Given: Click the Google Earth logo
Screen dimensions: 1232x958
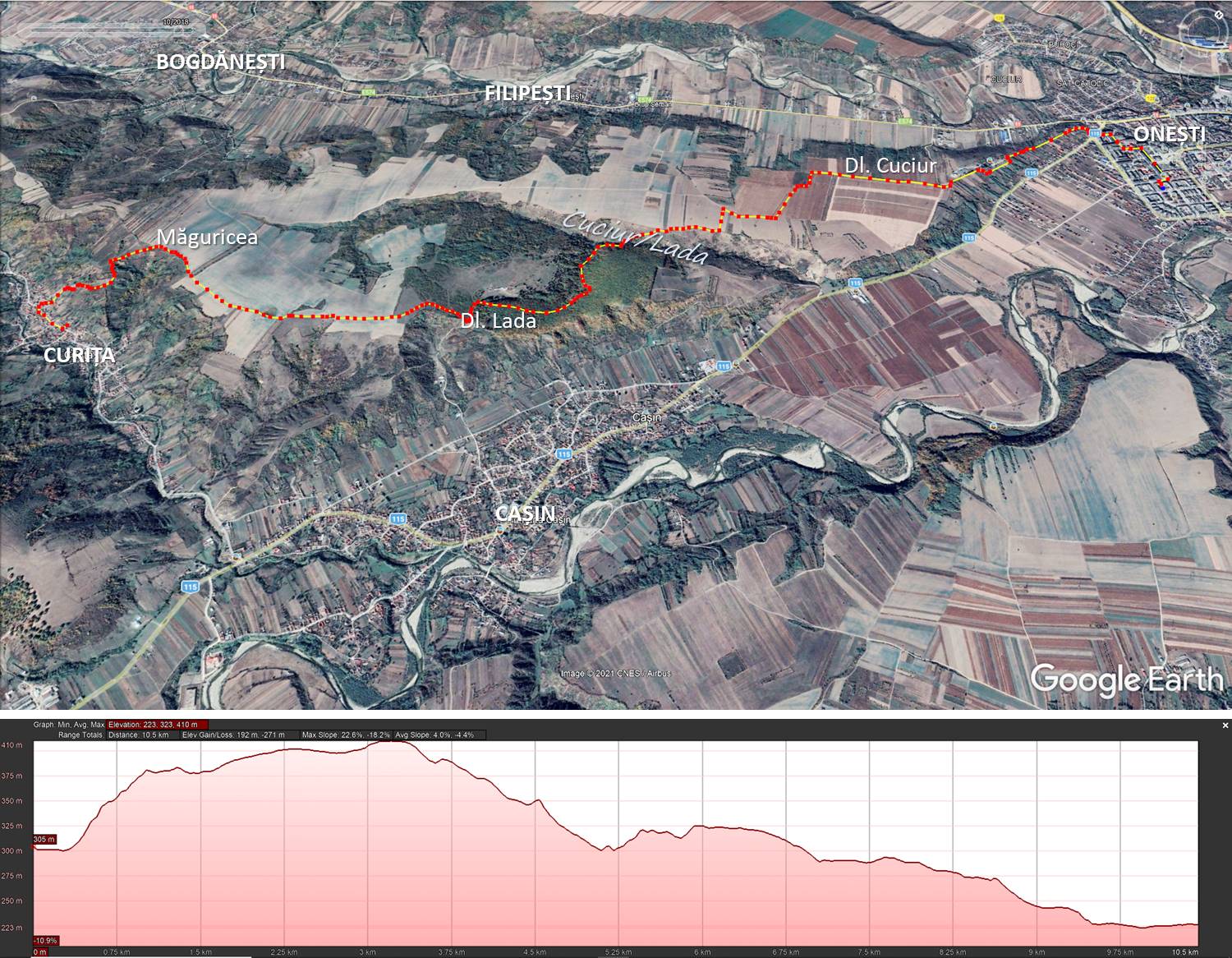Looking at the screenshot, I should pyautogui.click(x=1126, y=679).
